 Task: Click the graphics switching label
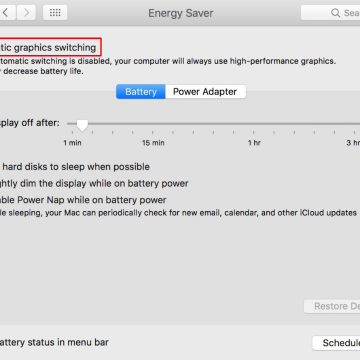pyautogui.click(x=48, y=48)
